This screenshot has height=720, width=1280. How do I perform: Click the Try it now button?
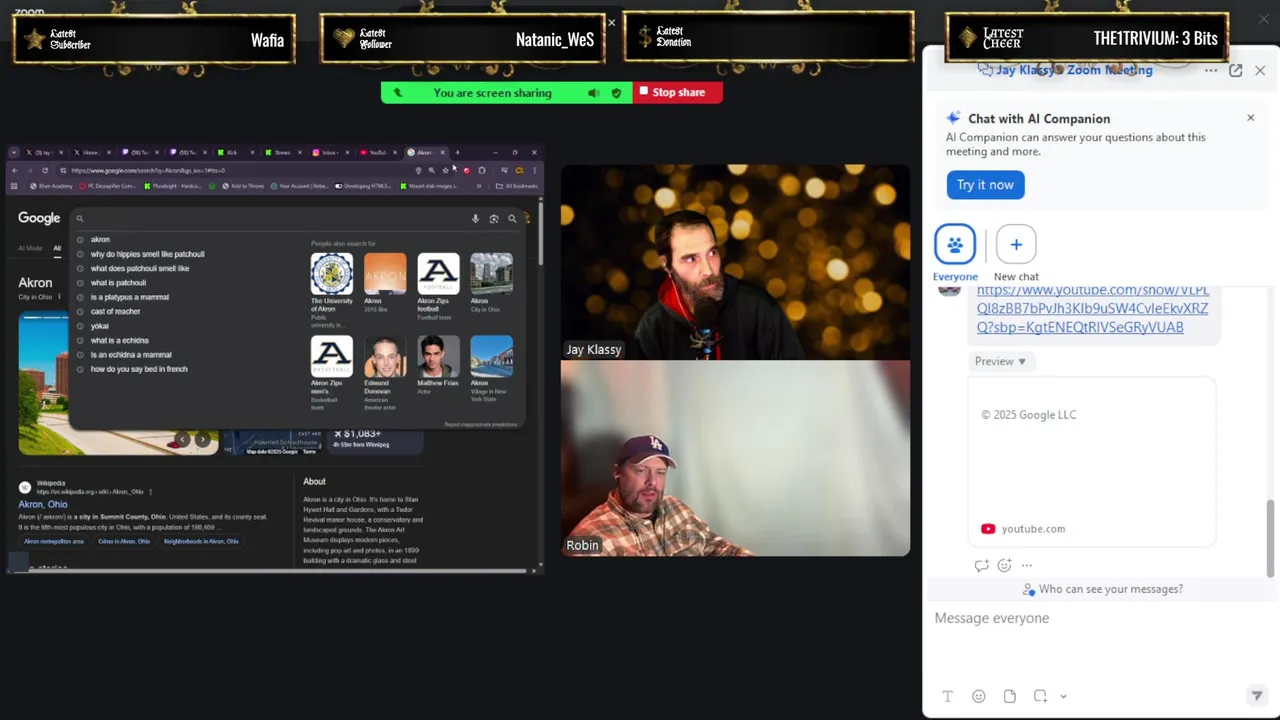(x=985, y=184)
